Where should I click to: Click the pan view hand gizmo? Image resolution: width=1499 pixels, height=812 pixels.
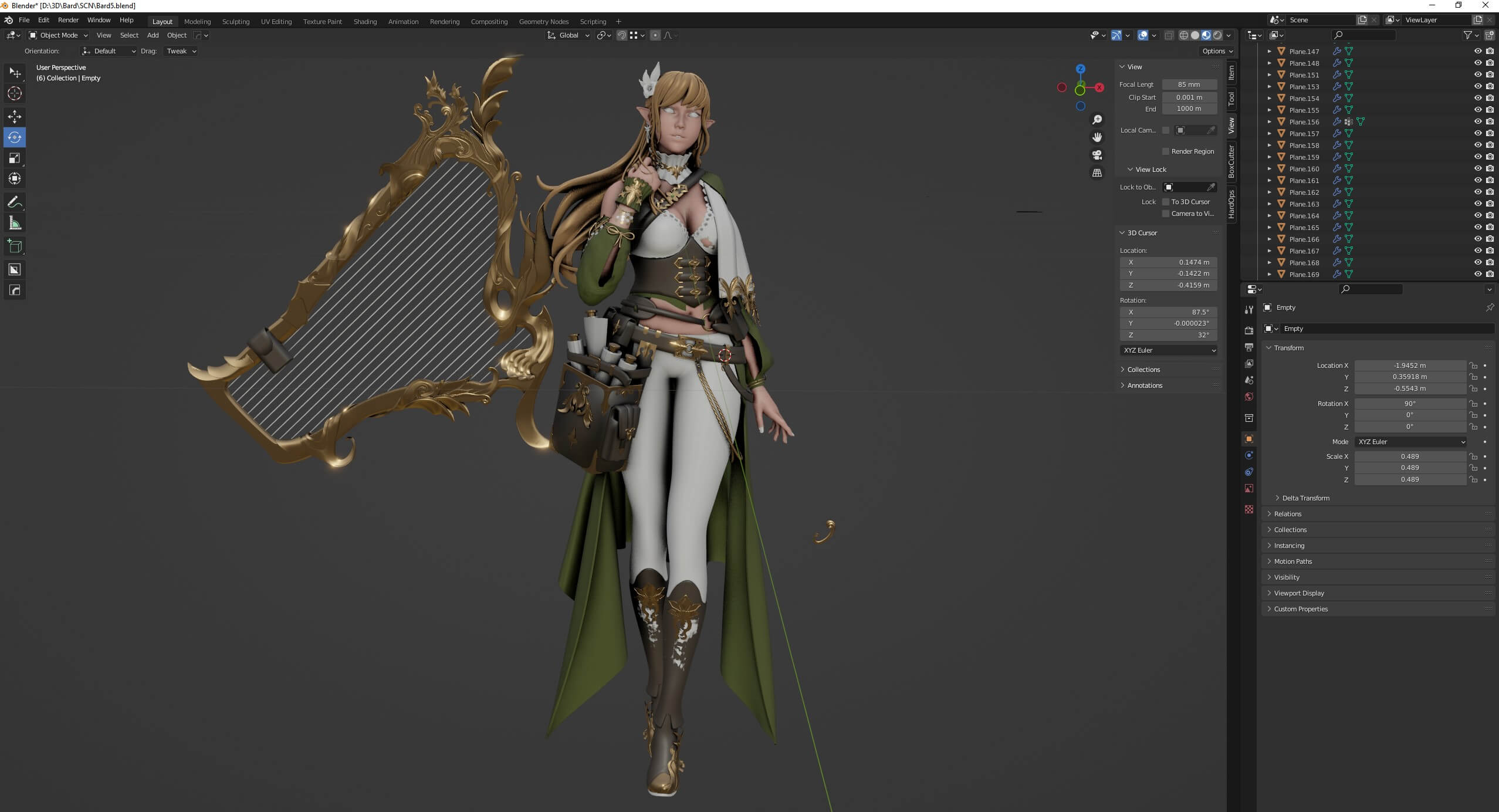1097,137
